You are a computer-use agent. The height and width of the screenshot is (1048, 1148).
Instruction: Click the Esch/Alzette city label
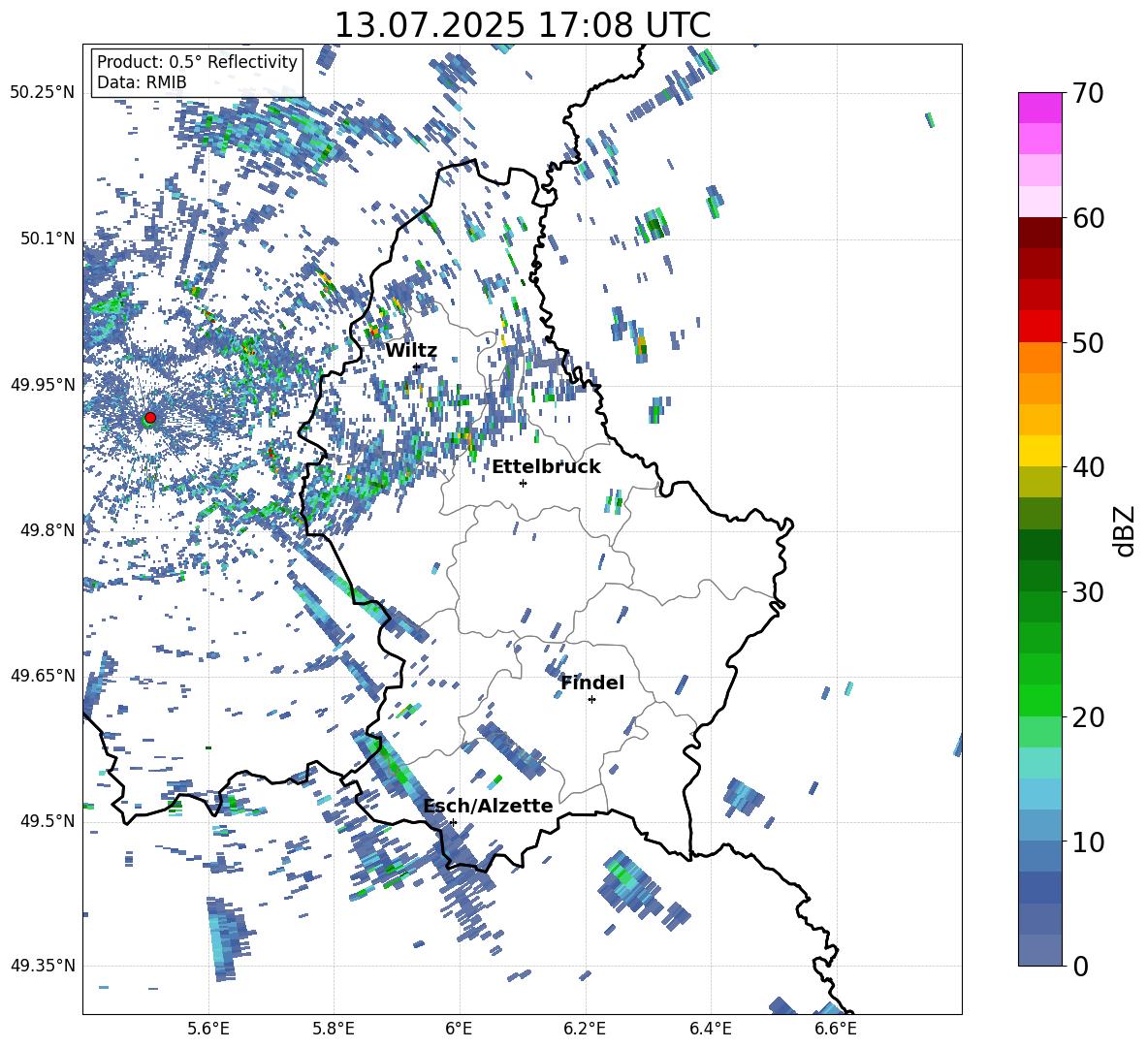tap(489, 806)
